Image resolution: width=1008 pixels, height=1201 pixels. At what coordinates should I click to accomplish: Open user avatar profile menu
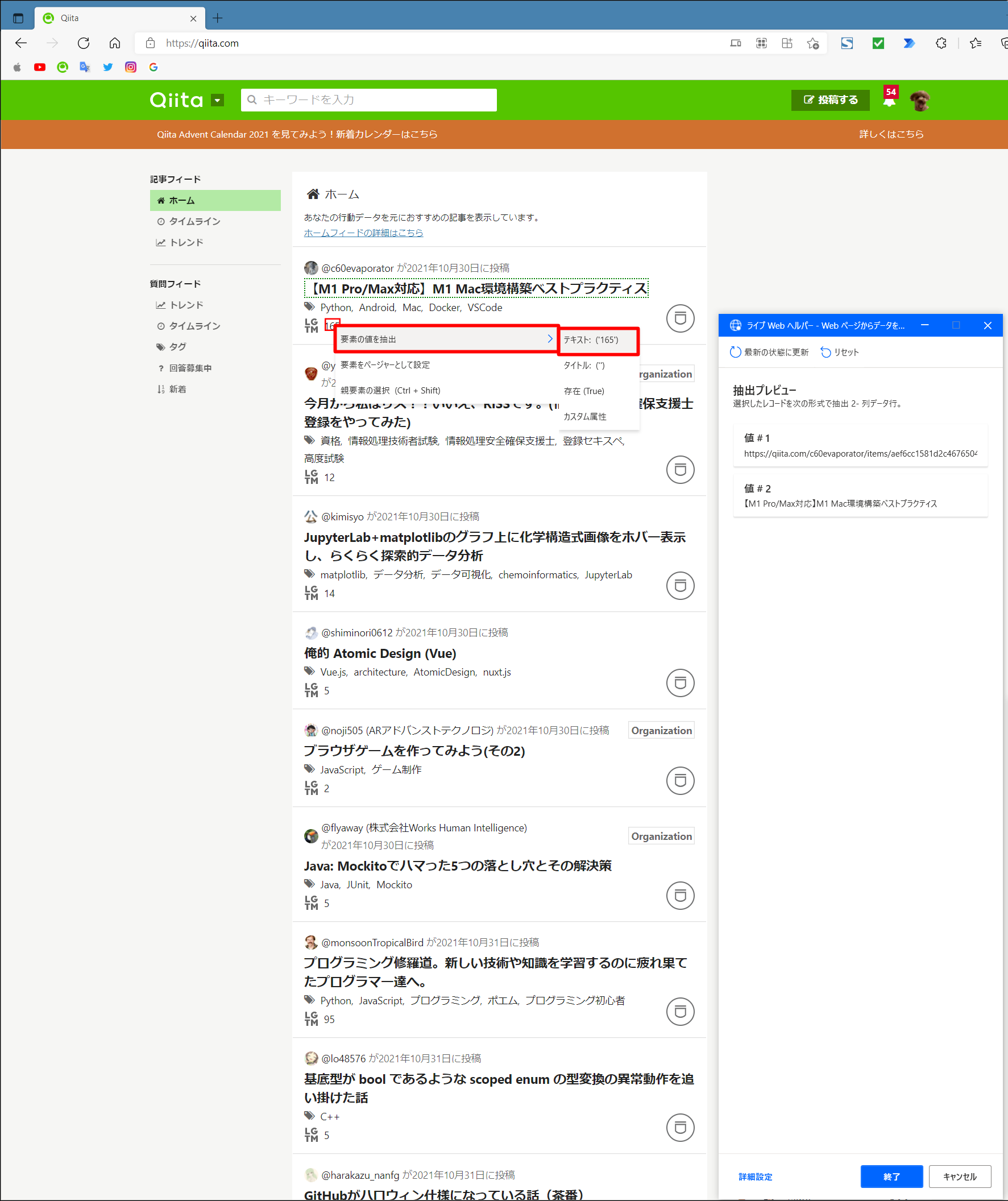tap(919, 100)
